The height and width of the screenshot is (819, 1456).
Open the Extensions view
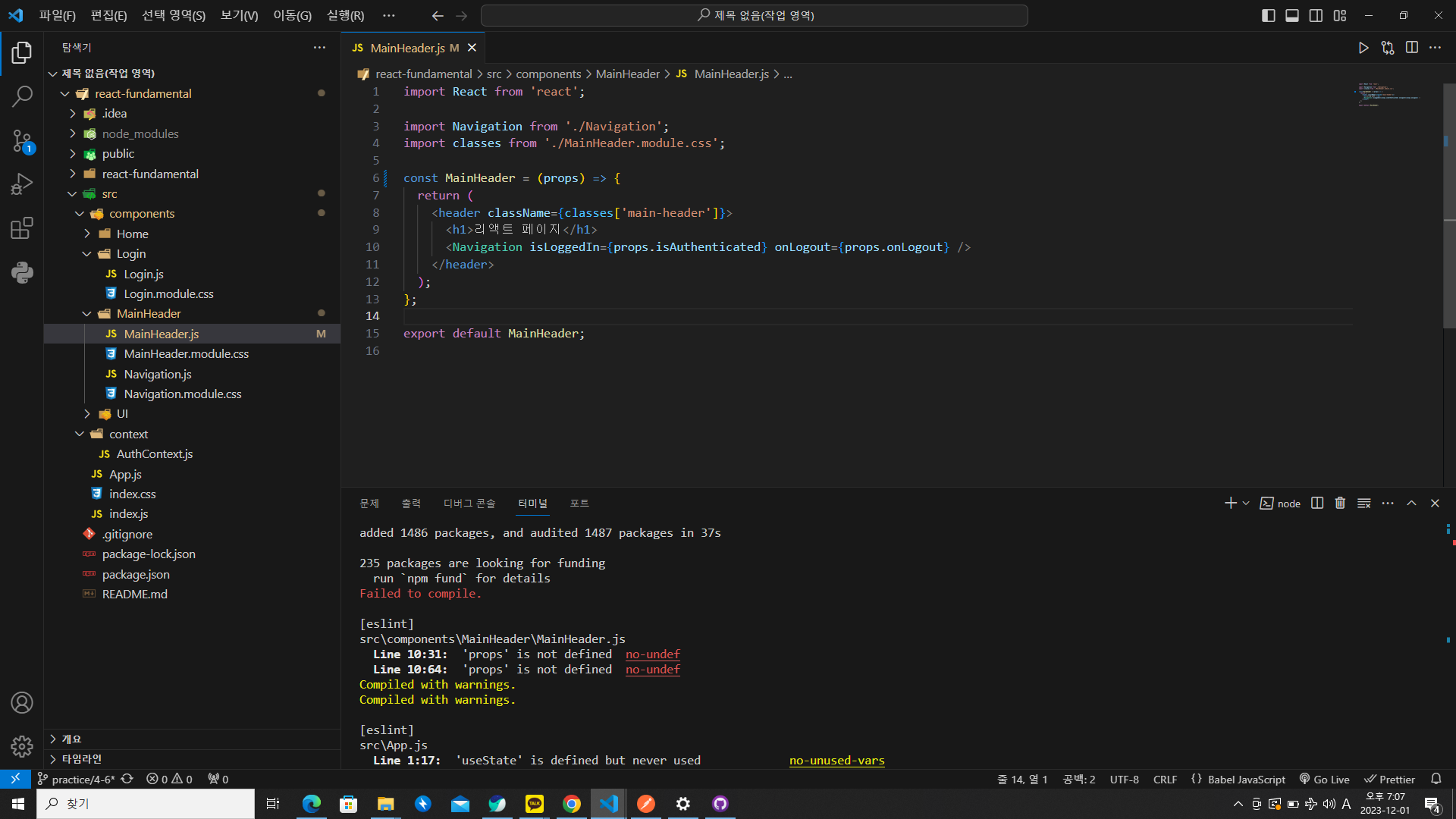pyautogui.click(x=22, y=228)
